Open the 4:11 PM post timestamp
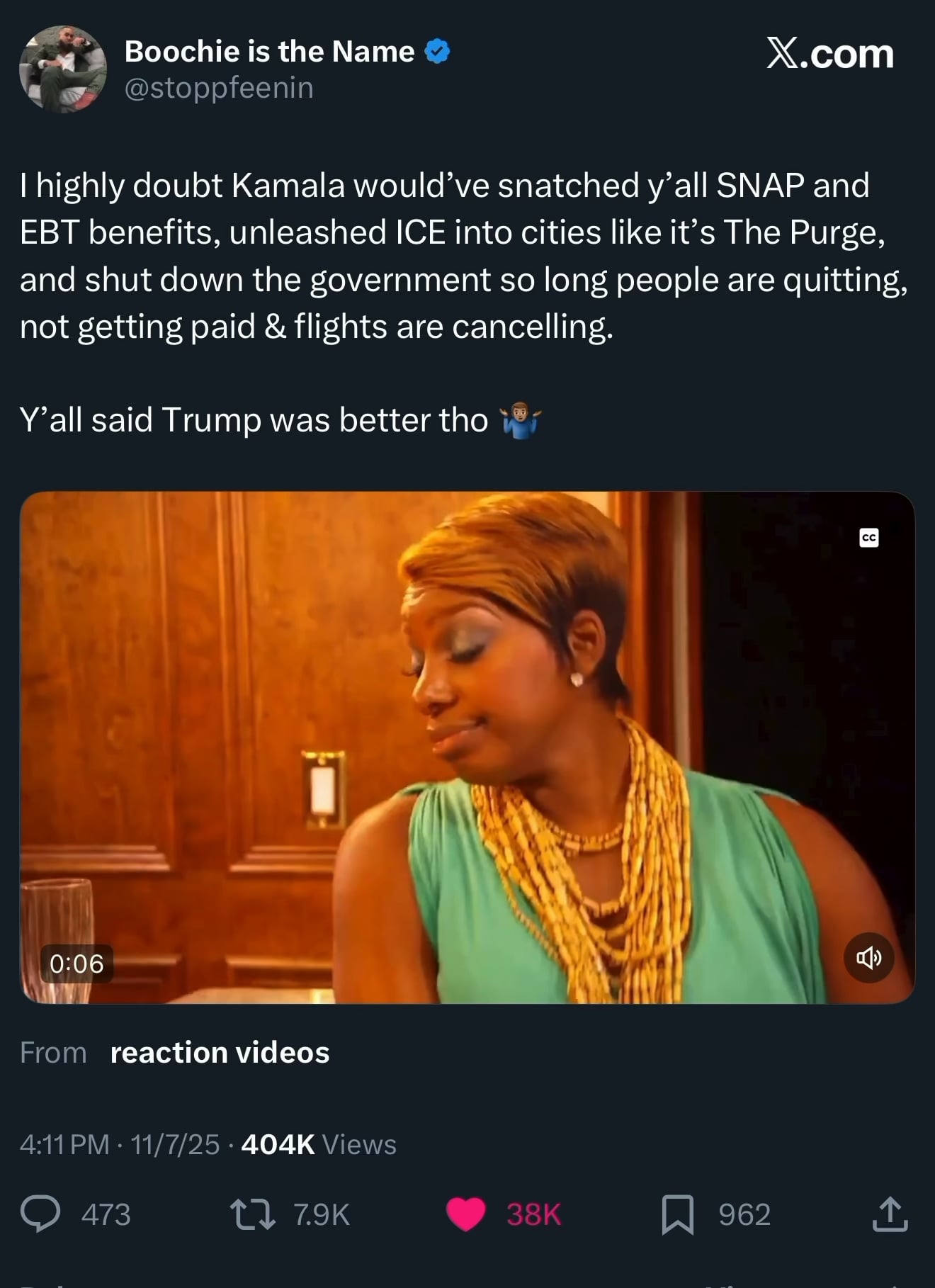This screenshot has width=935, height=1288. tap(64, 1144)
